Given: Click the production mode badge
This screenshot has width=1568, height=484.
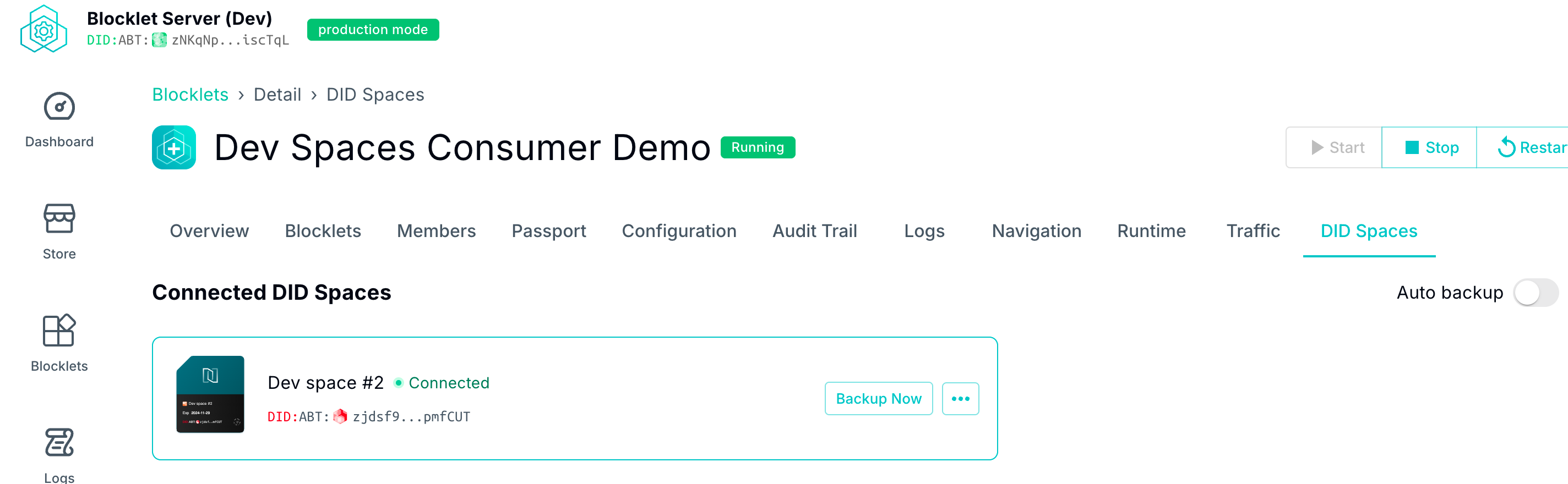Looking at the screenshot, I should coord(373,30).
